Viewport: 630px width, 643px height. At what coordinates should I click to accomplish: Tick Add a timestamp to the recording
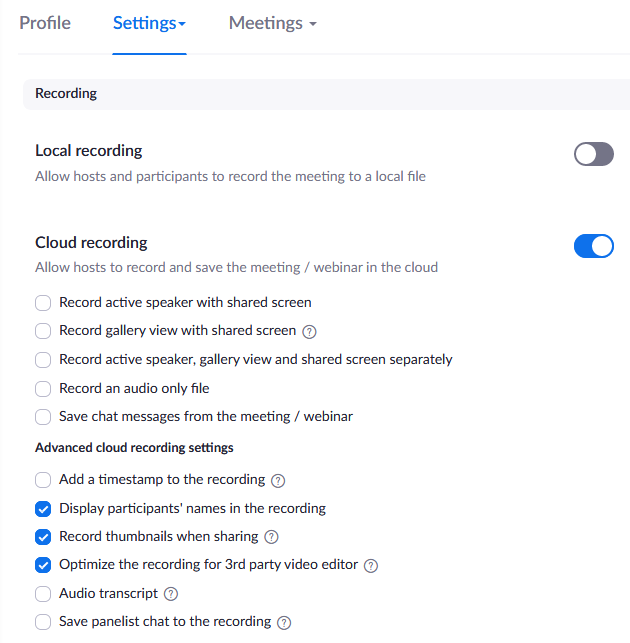pos(43,479)
